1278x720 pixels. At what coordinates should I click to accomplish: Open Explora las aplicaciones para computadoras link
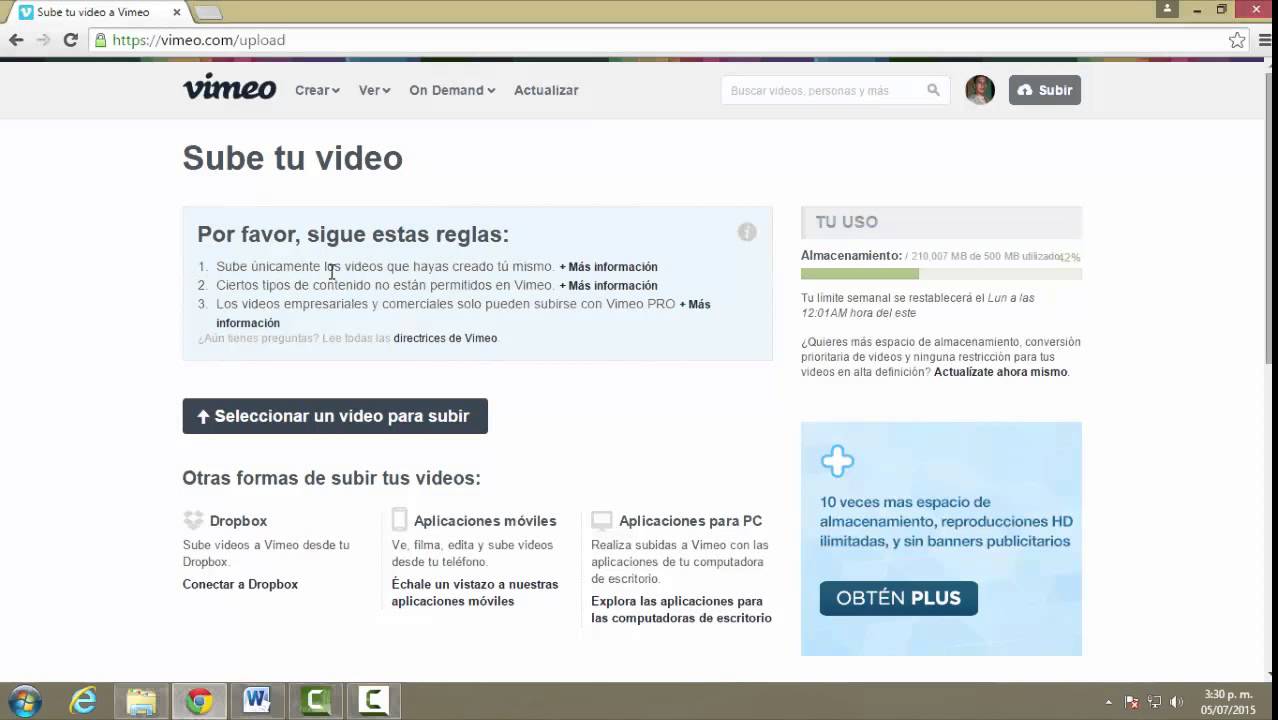coord(681,609)
